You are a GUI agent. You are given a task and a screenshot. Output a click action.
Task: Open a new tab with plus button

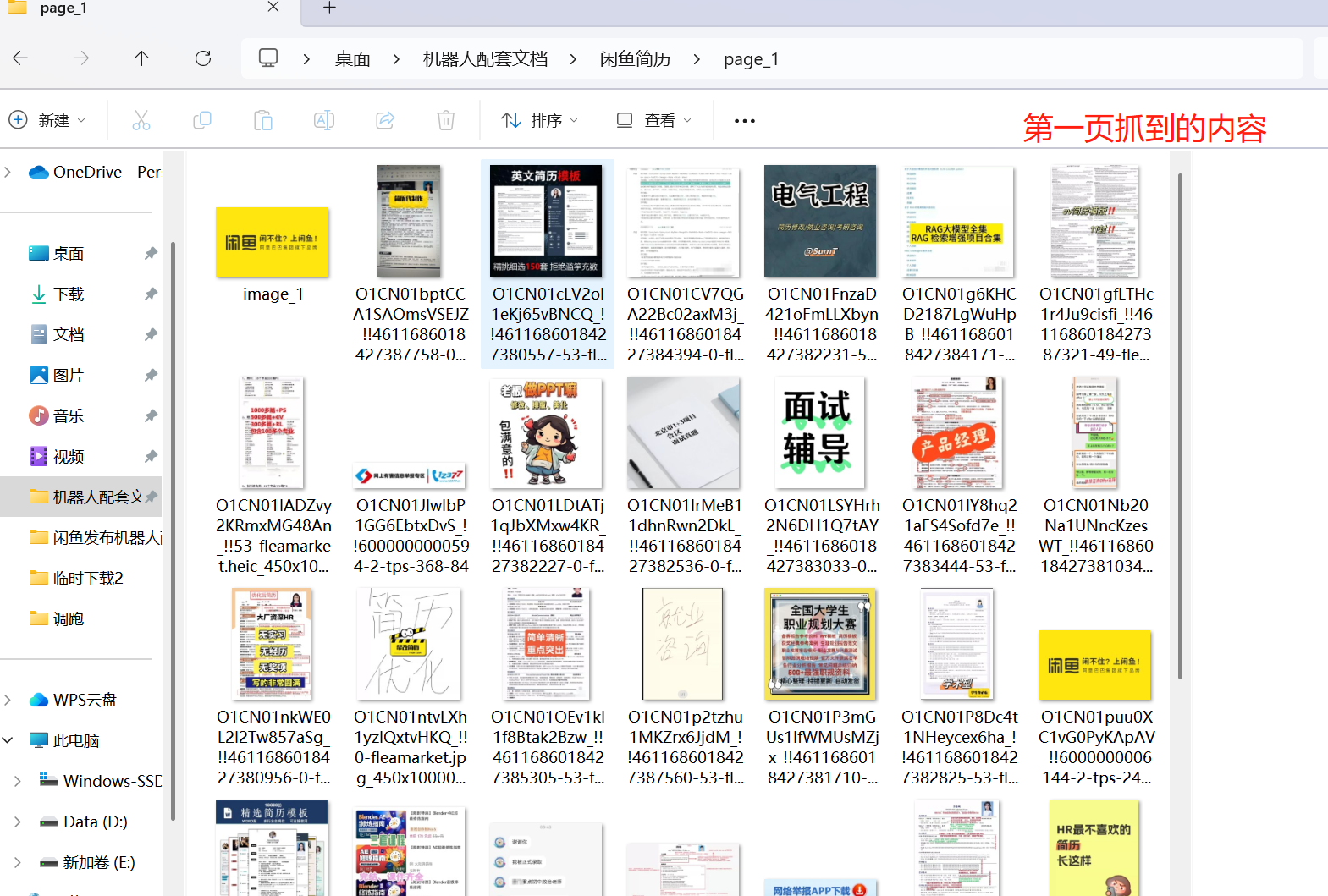tap(330, 8)
